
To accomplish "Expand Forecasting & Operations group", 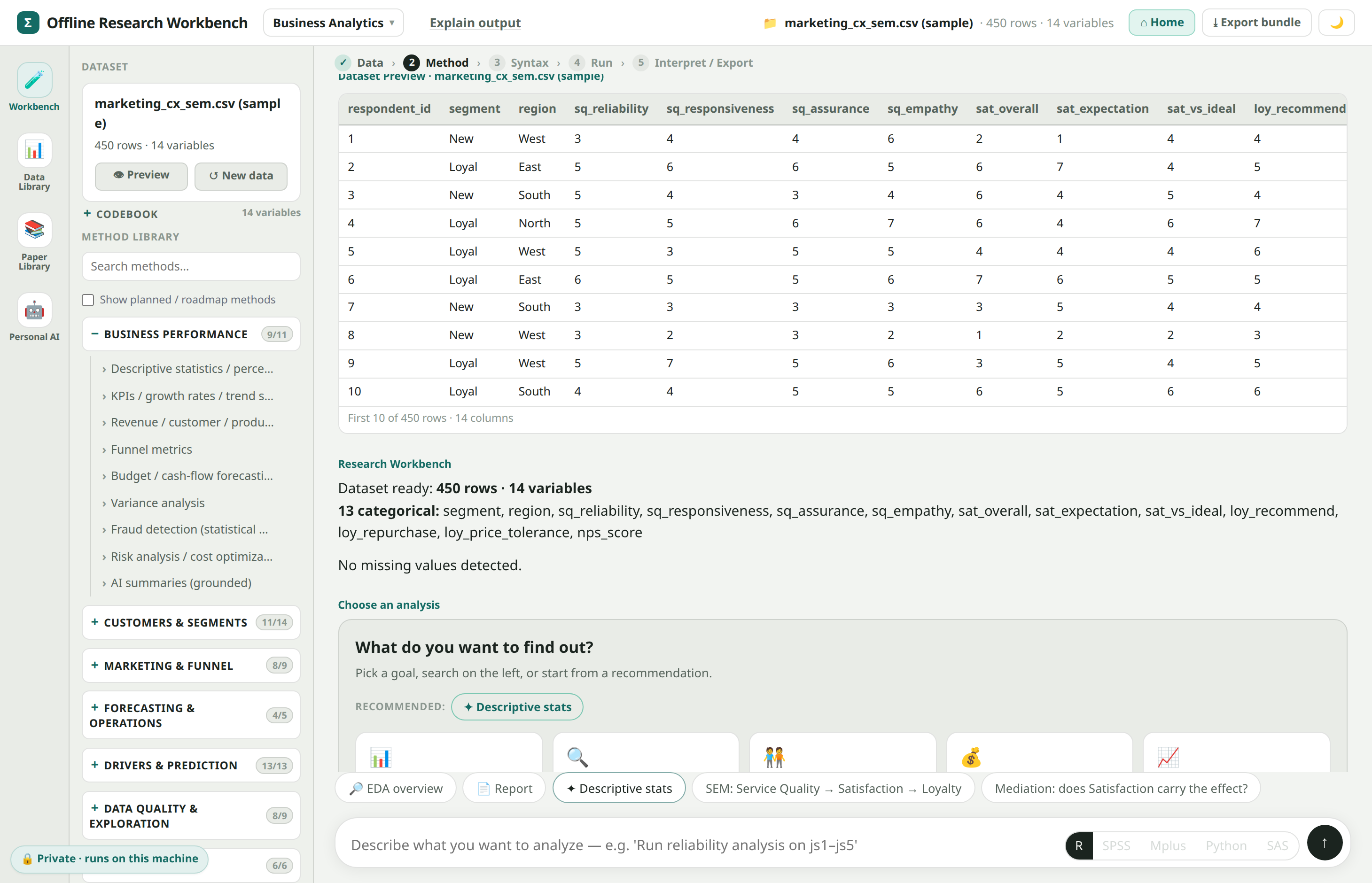I will (191, 716).
